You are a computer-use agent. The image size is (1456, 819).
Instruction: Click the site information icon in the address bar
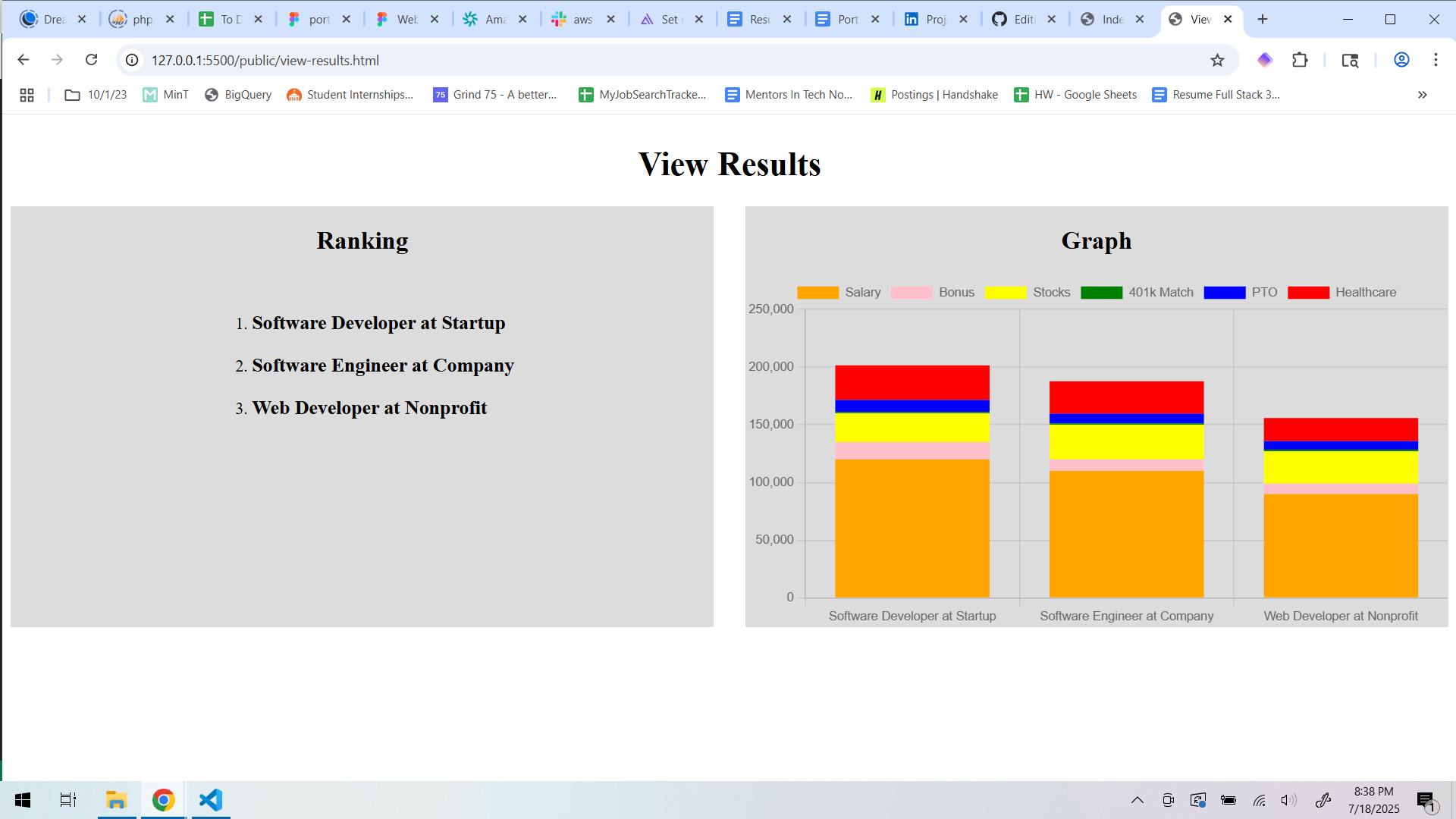[x=132, y=60]
